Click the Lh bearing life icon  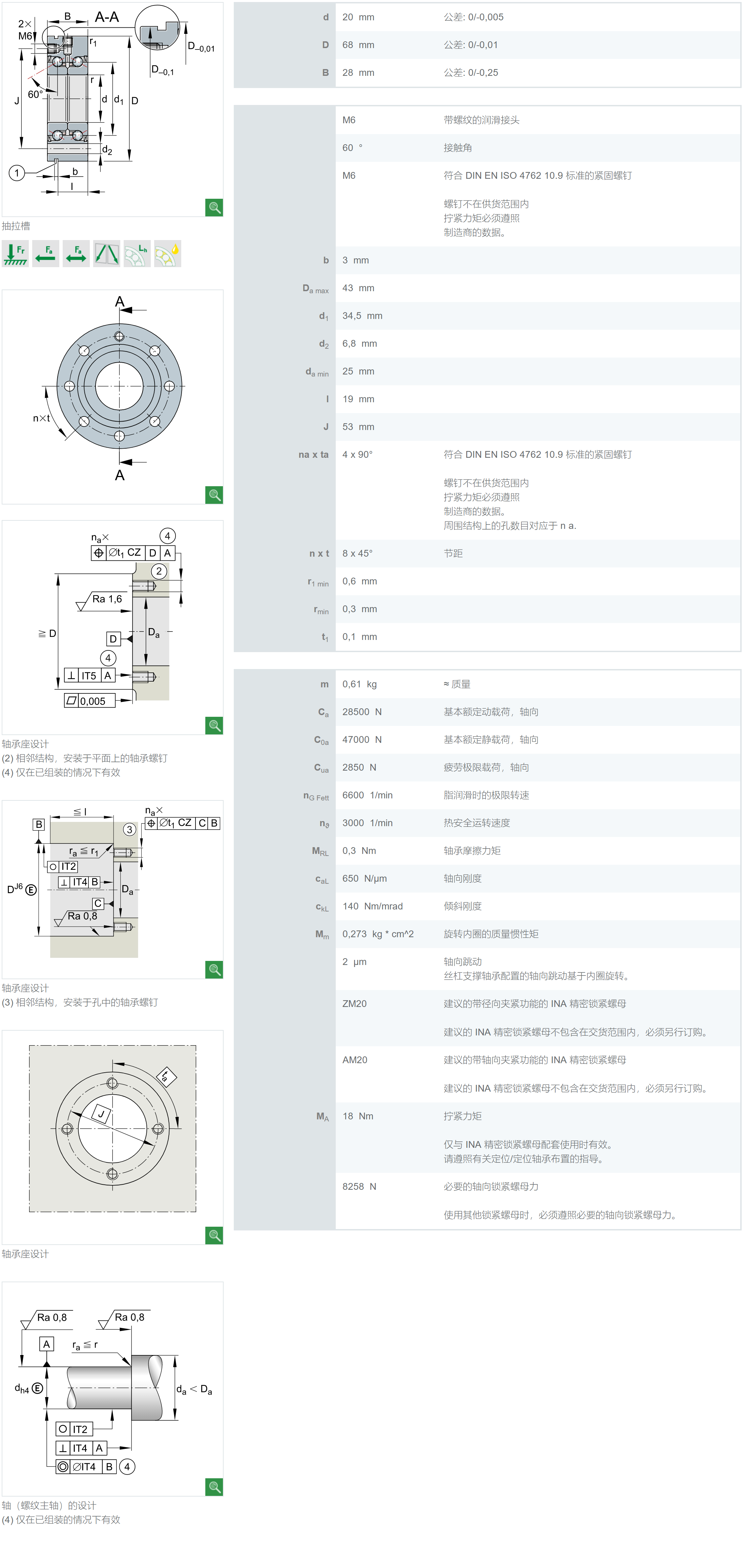pyautogui.click(x=137, y=254)
